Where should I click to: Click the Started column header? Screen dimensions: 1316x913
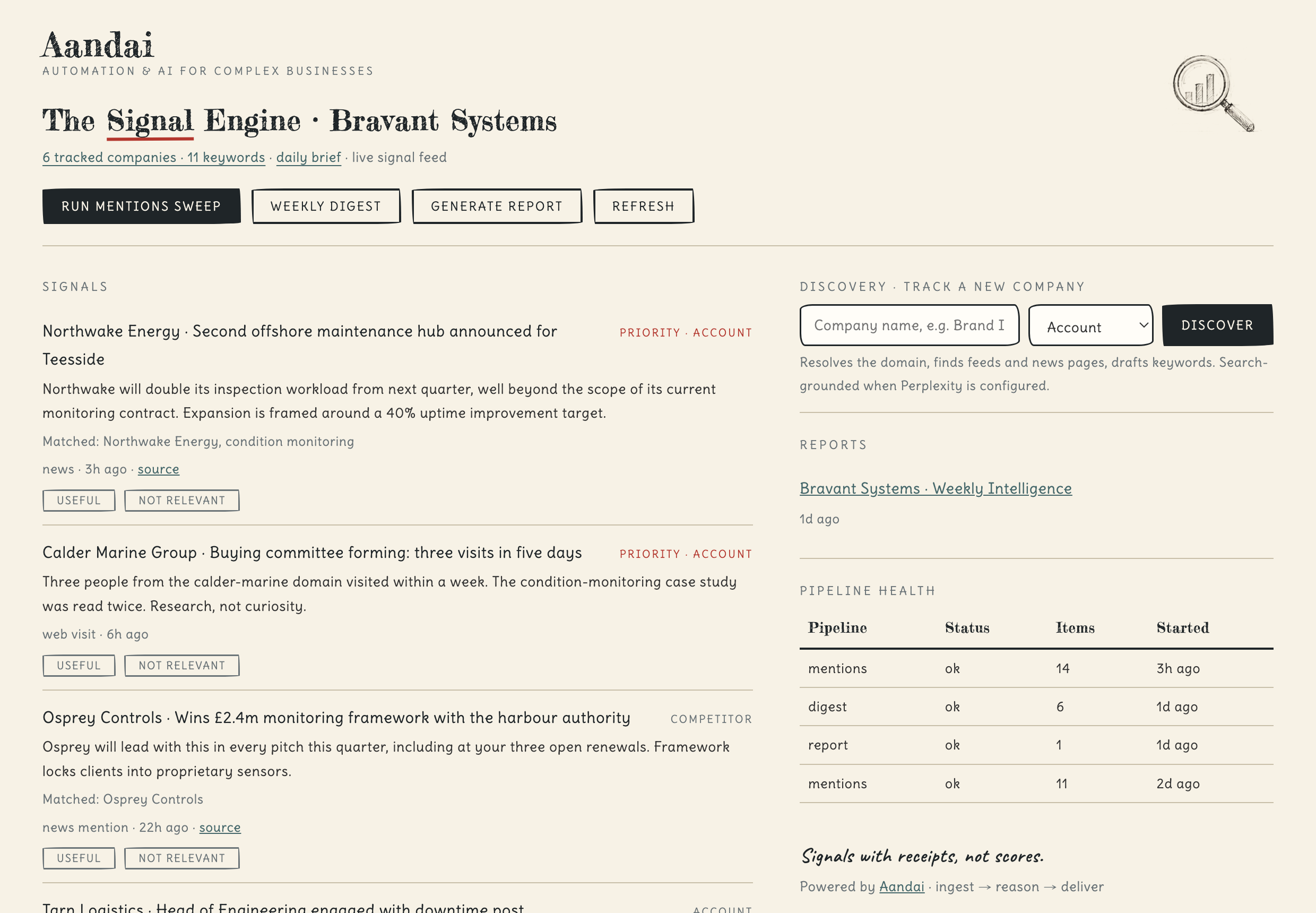pos(1183,627)
